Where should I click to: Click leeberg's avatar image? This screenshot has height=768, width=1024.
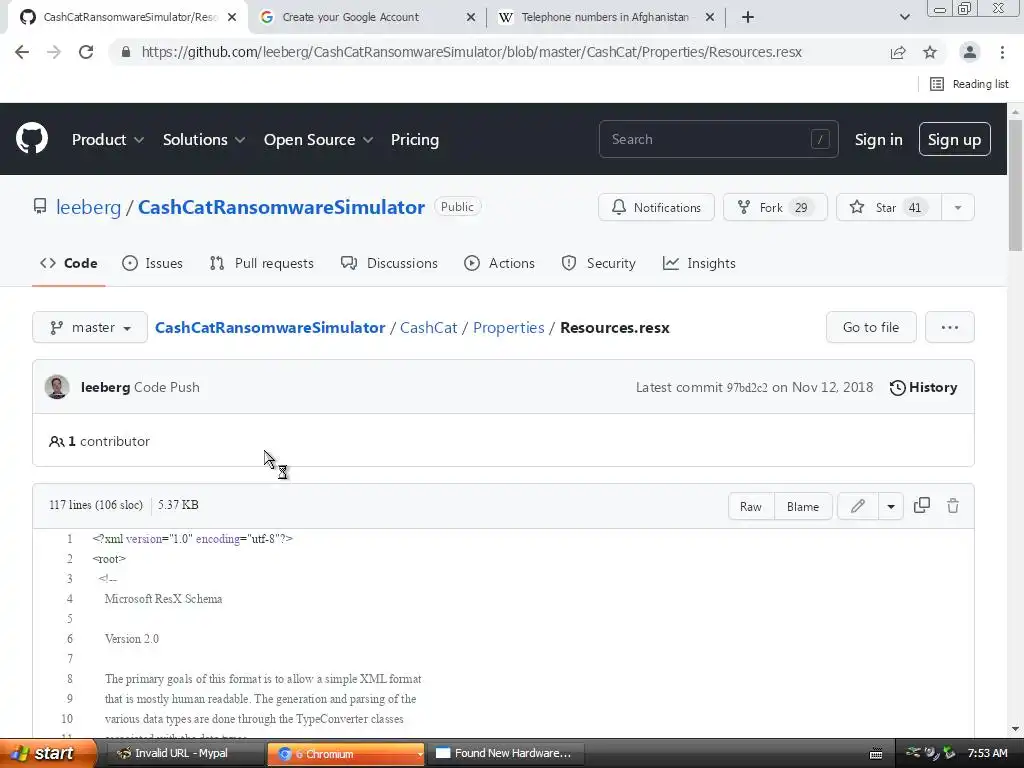pos(57,387)
